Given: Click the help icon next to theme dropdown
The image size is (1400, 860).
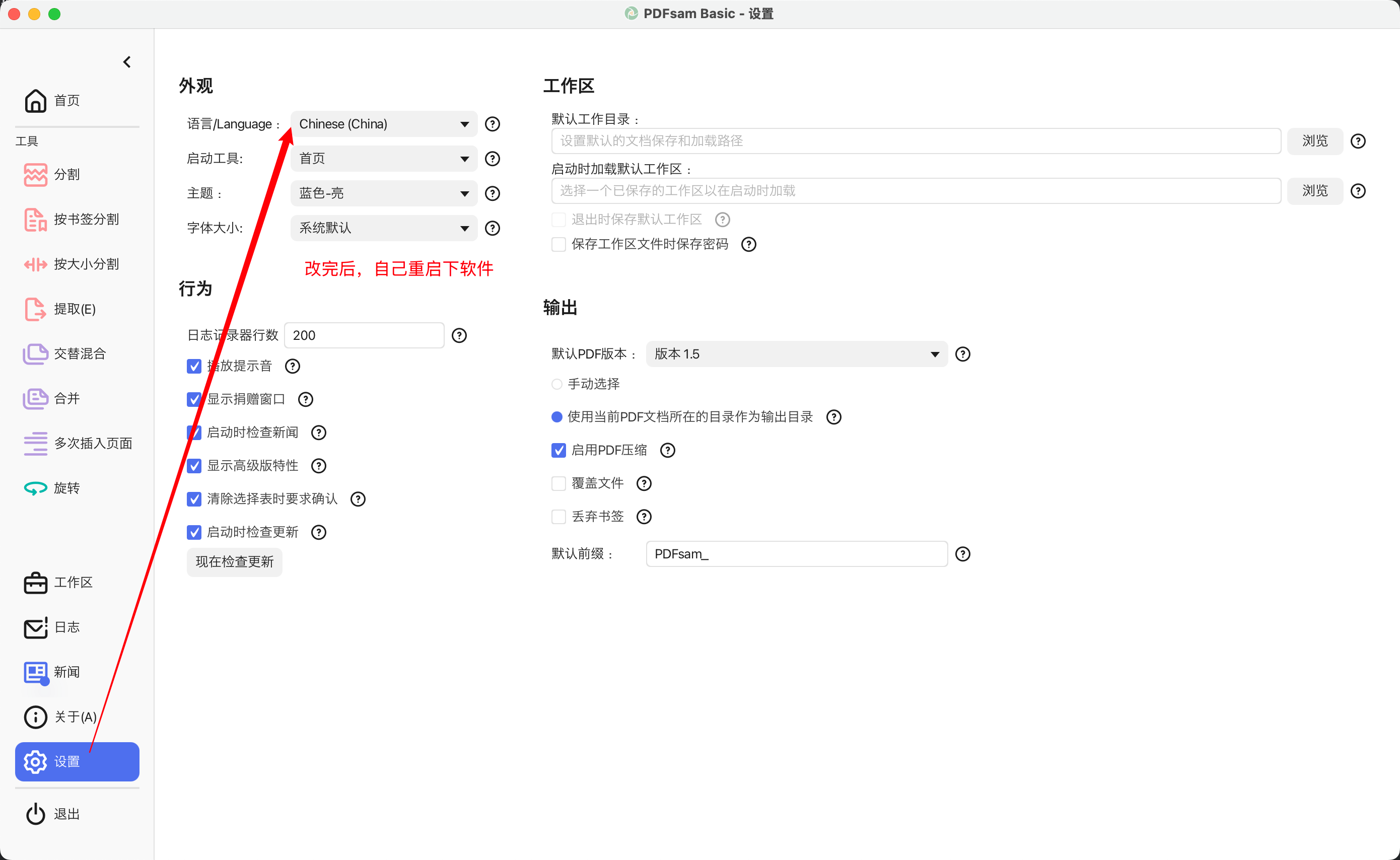Looking at the screenshot, I should point(492,193).
